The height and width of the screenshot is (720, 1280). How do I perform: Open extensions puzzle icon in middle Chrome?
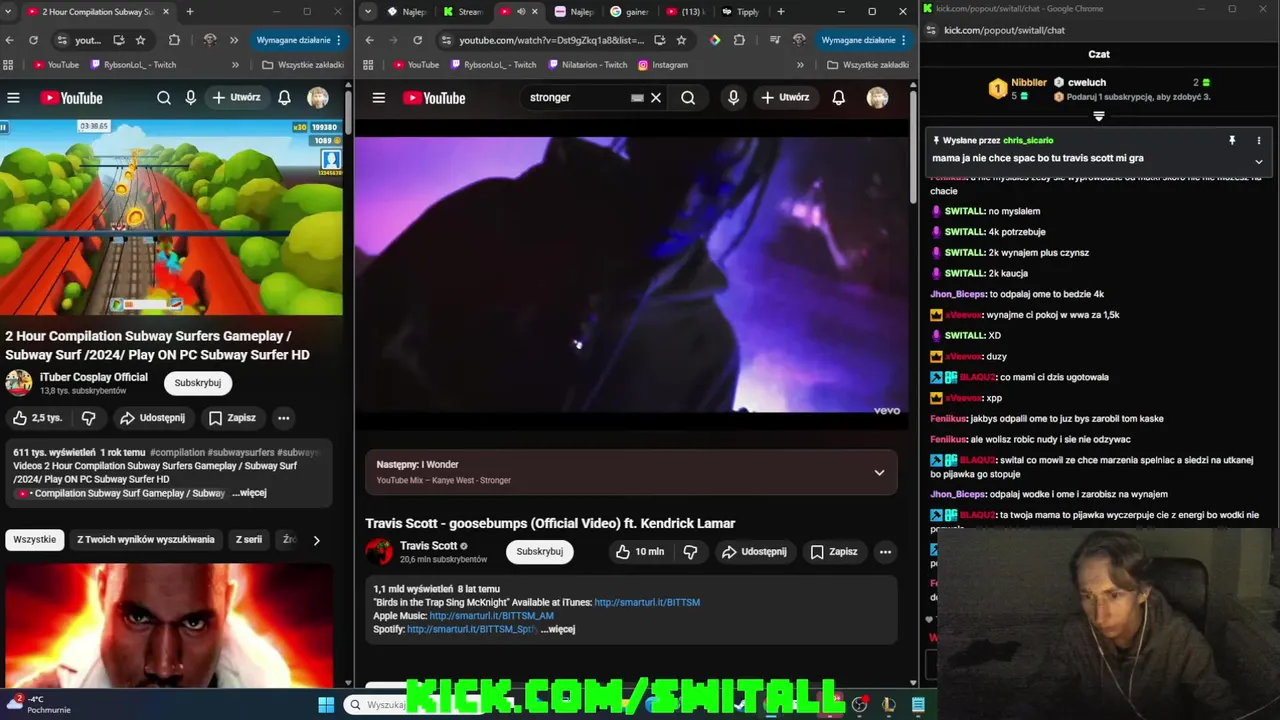(739, 40)
